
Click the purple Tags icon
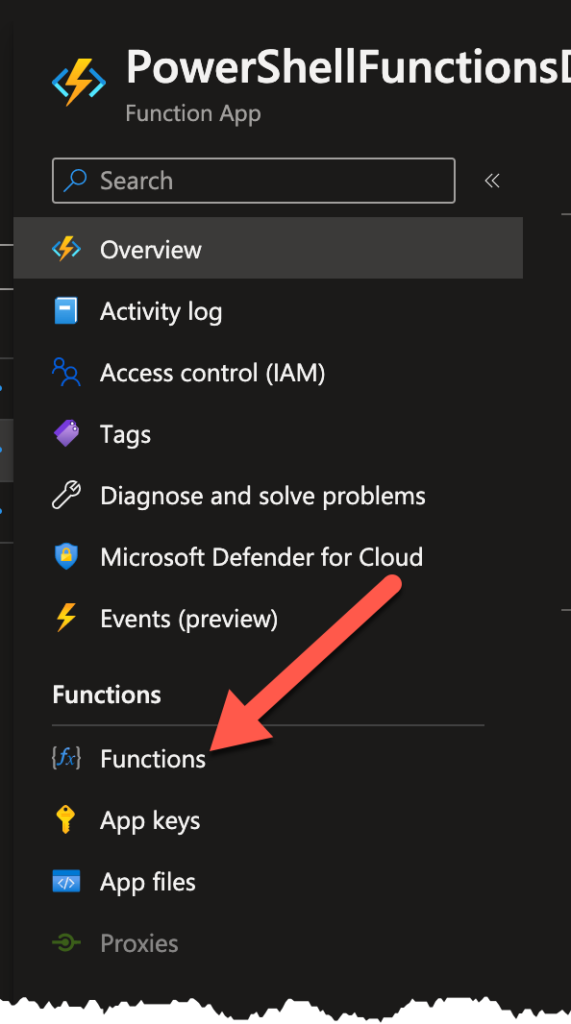pos(66,434)
